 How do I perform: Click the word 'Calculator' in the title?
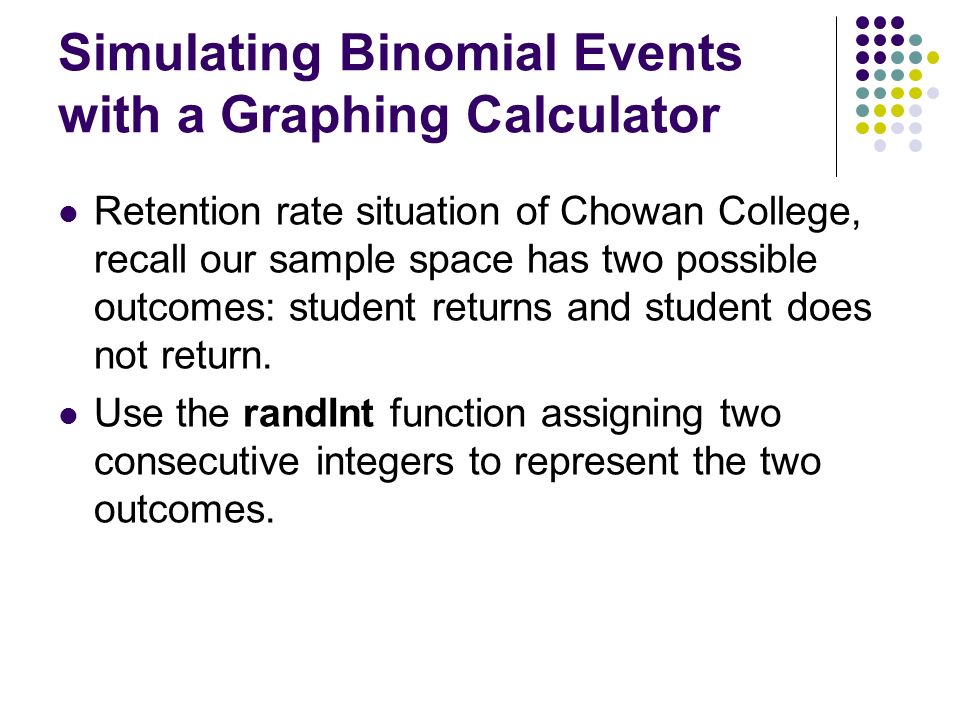click(593, 114)
